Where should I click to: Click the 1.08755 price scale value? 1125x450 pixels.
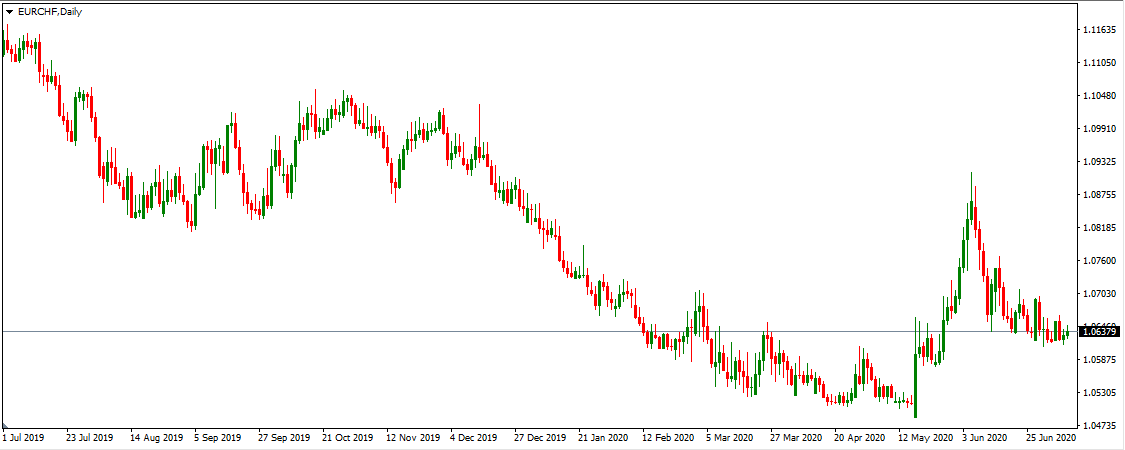[x=1100, y=194]
